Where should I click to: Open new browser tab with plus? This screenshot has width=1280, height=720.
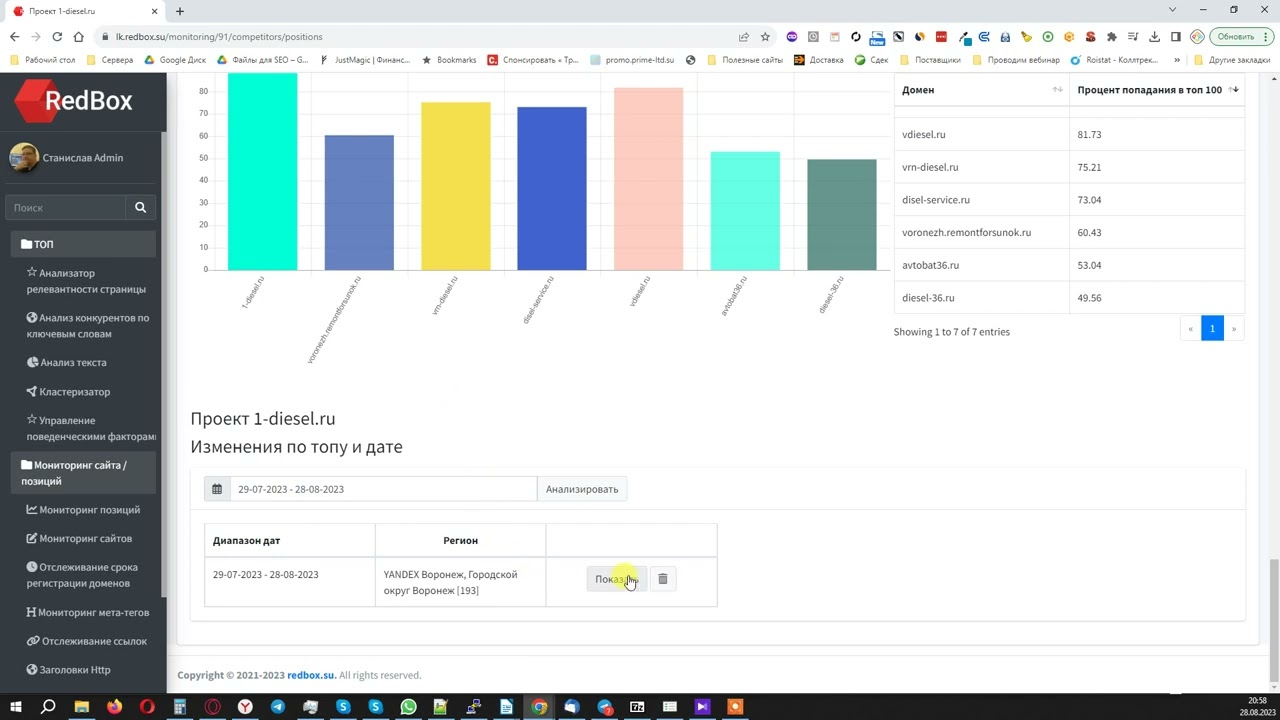tap(180, 11)
